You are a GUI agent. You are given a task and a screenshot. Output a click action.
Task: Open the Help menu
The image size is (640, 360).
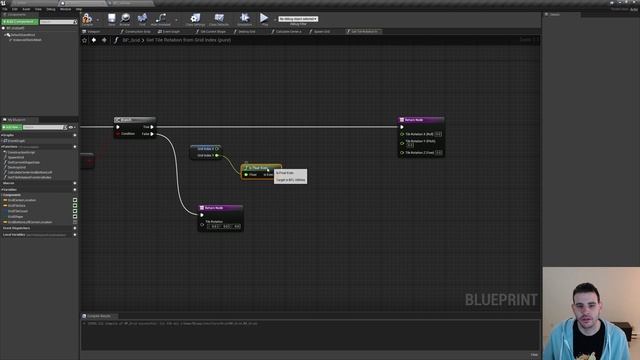pos(79,9)
